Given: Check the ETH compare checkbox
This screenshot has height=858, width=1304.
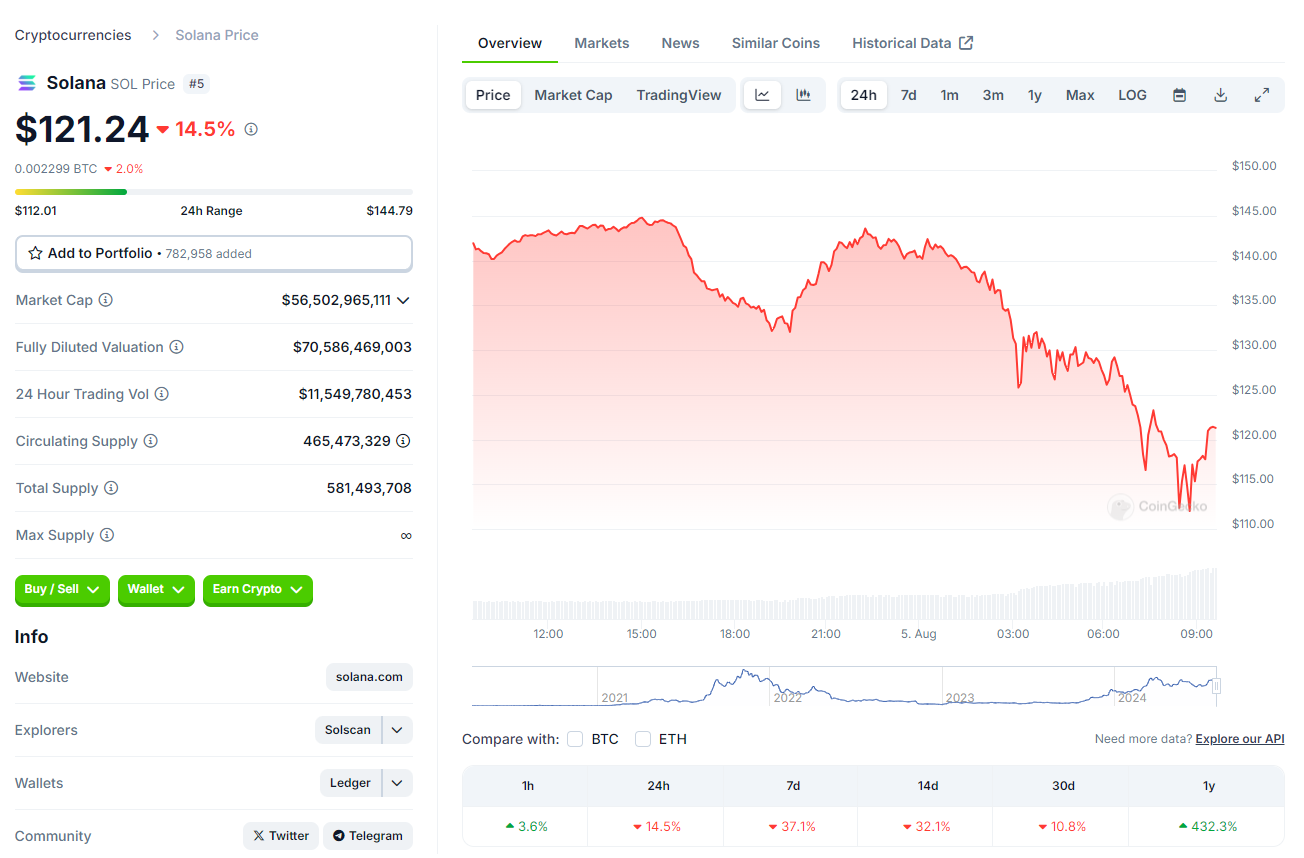Looking at the screenshot, I should point(643,739).
